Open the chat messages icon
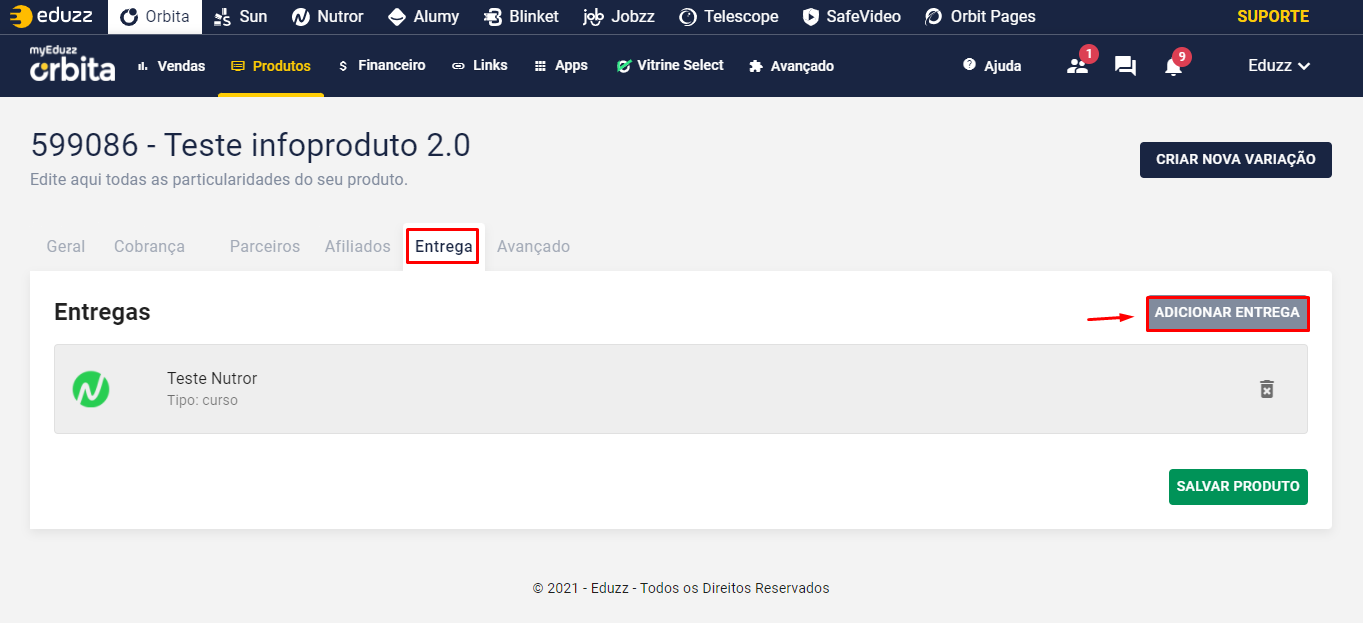This screenshot has width=1363, height=623. [1125, 66]
